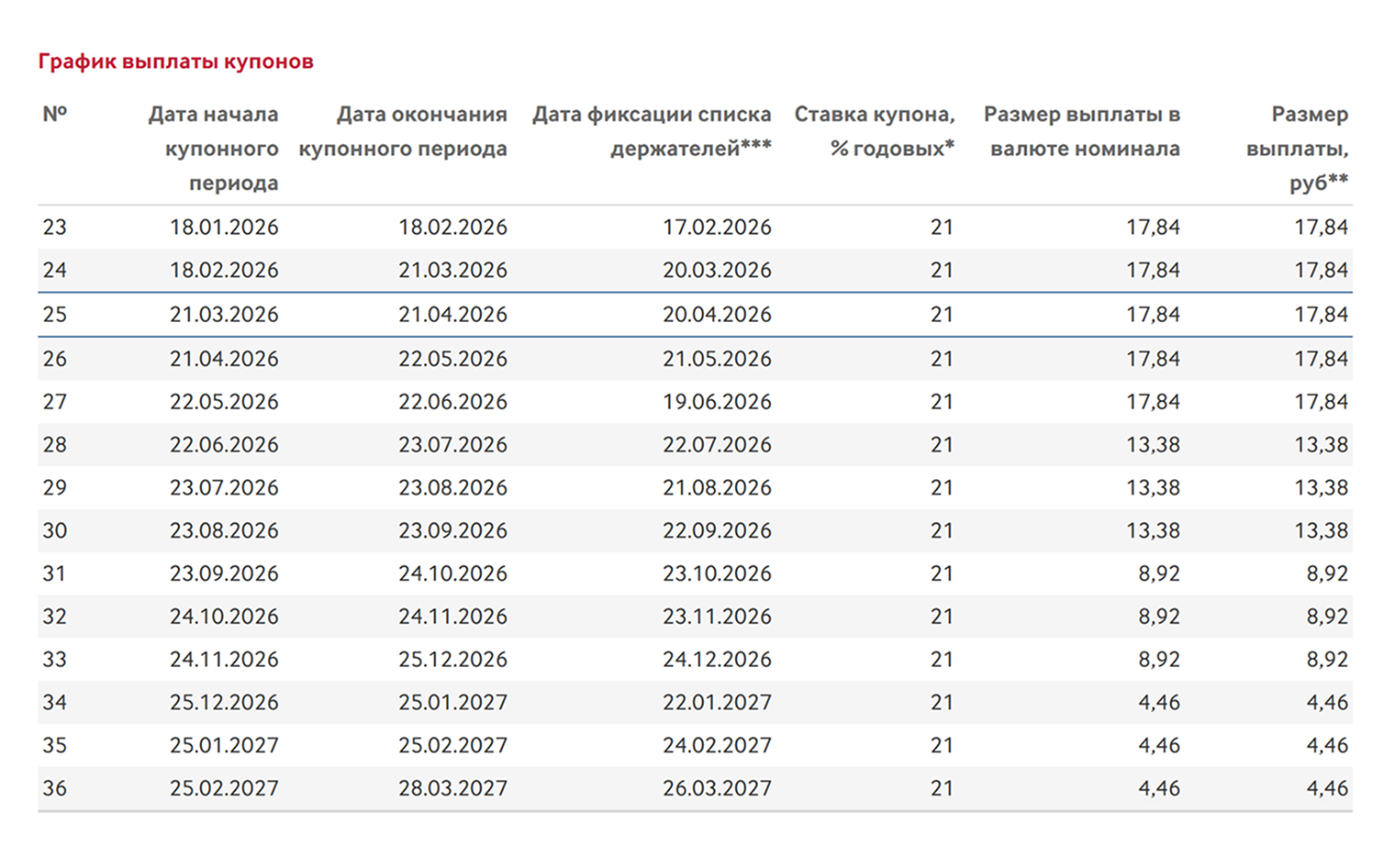
Task: Click start date 25.02.2027
Action: 224,789
